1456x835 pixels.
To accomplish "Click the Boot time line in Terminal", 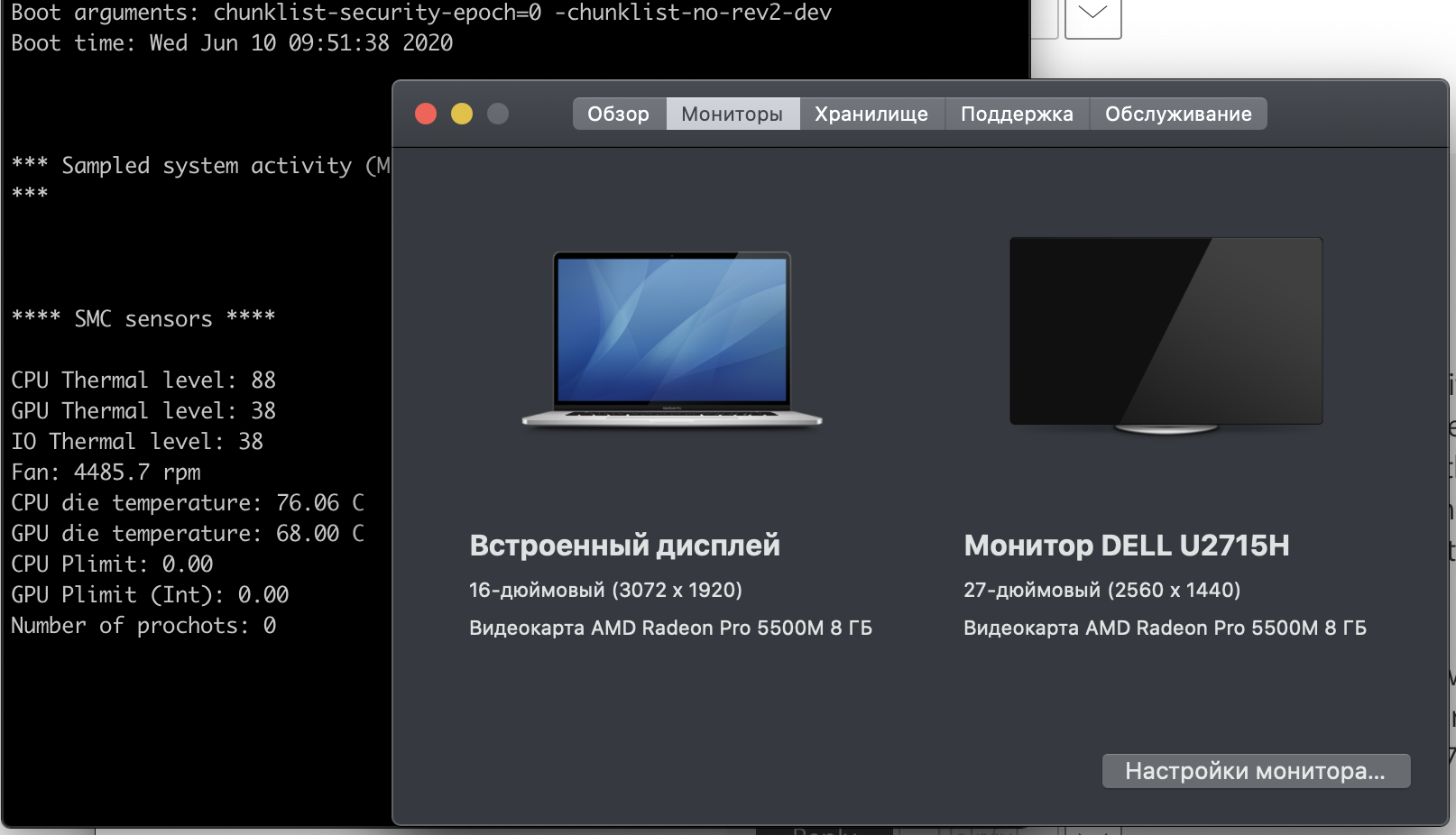I will point(232,43).
